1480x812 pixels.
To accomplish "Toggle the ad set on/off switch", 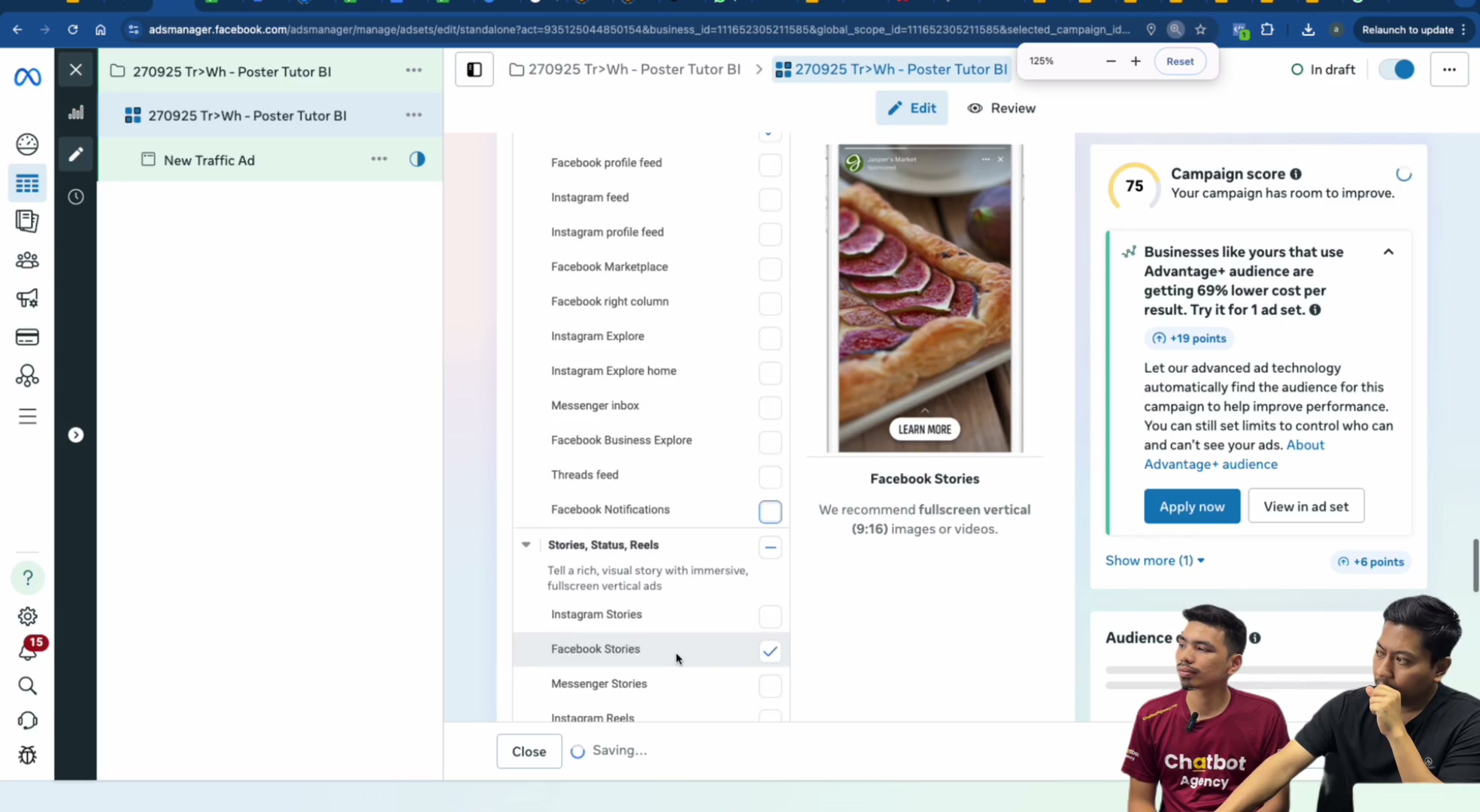I will point(1397,70).
